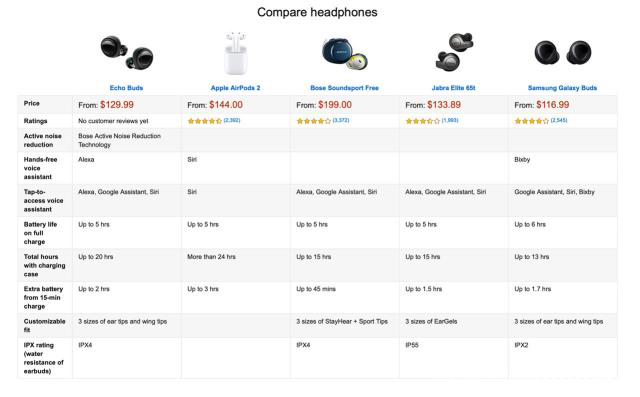
Task: Click the Samsung Galaxy Buds star rating
Action: 531,121
